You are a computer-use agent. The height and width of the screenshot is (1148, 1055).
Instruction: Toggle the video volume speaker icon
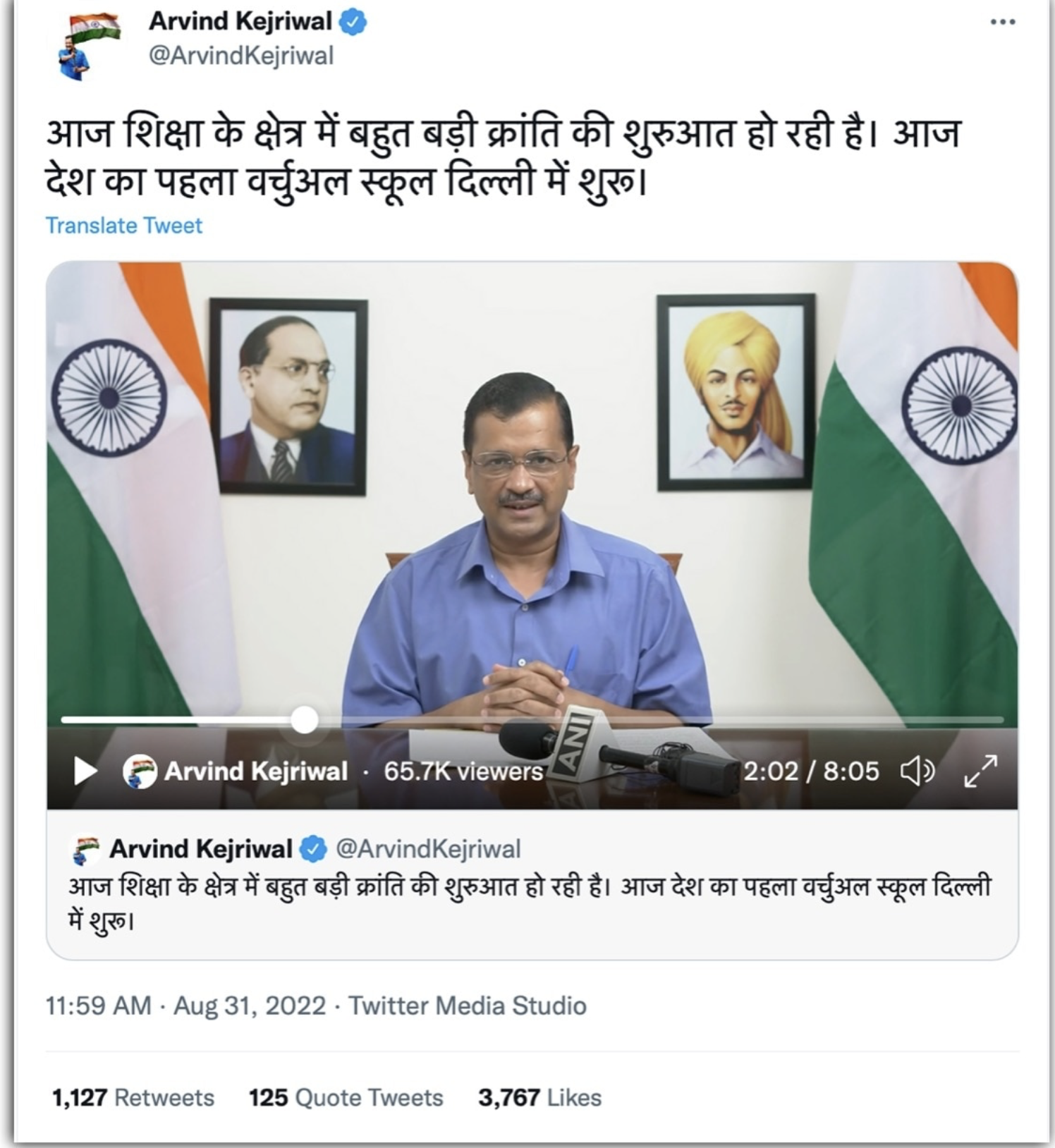(x=917, y=771)
